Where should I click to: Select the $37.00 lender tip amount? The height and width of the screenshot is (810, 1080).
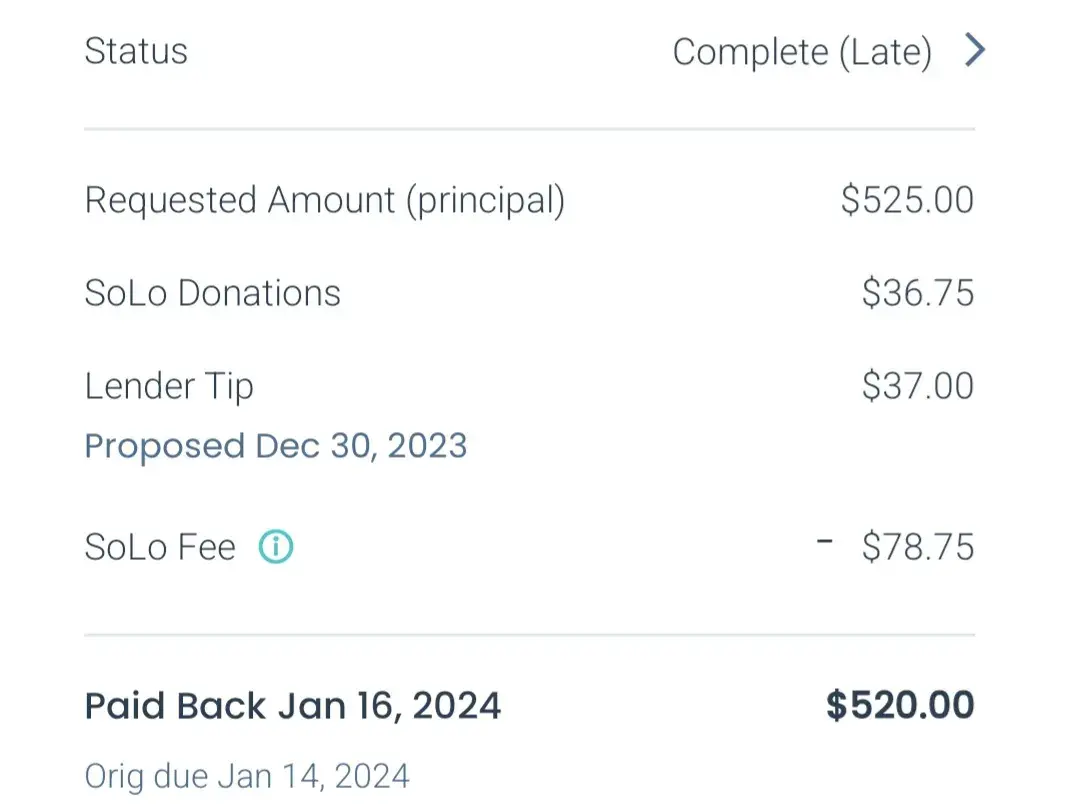pos(918,386)
